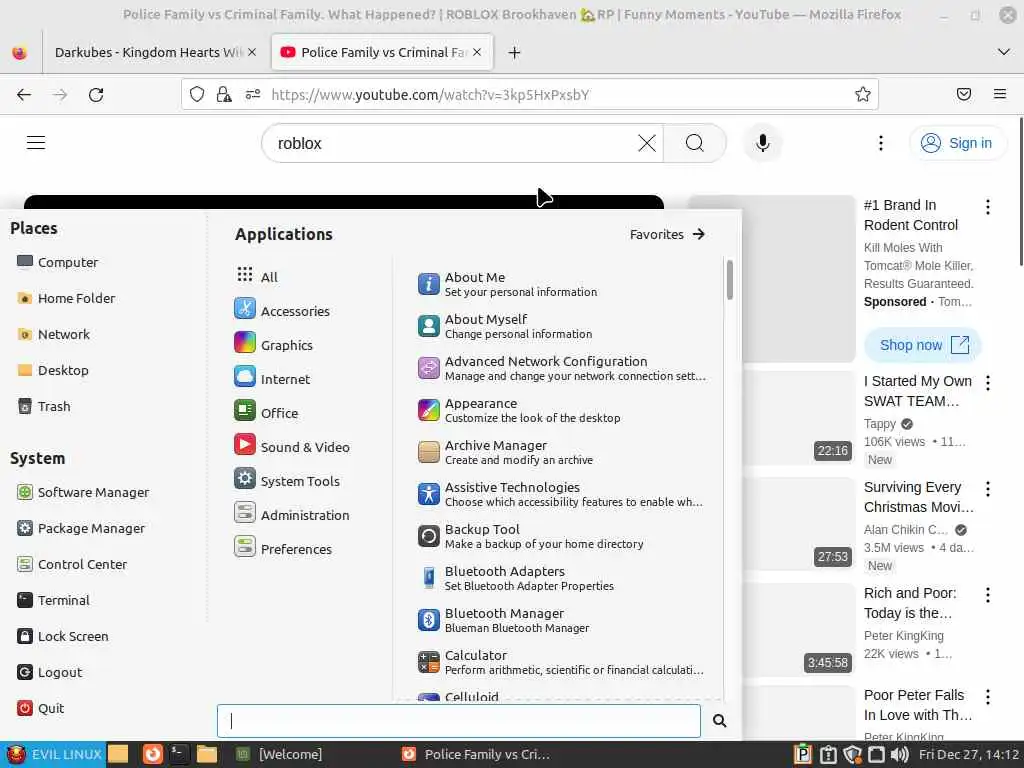Select the Administration category

tap(292, 514)
